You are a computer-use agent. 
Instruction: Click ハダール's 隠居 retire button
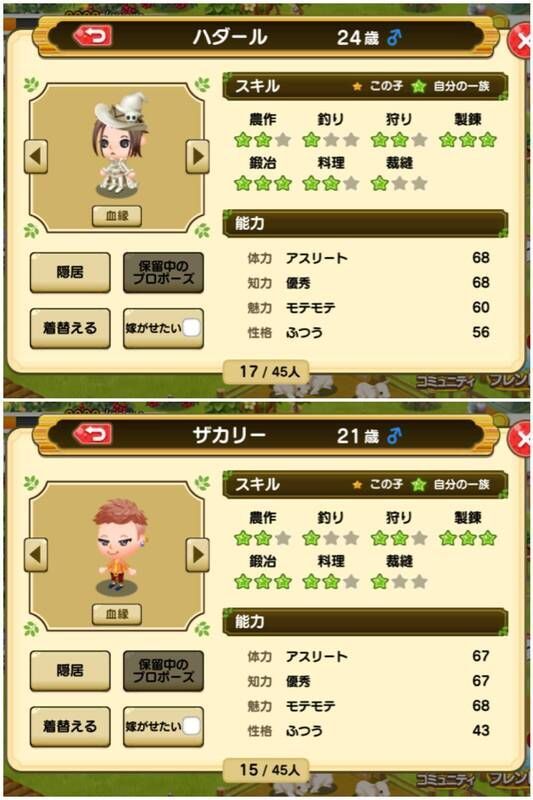tap(70, 272)
